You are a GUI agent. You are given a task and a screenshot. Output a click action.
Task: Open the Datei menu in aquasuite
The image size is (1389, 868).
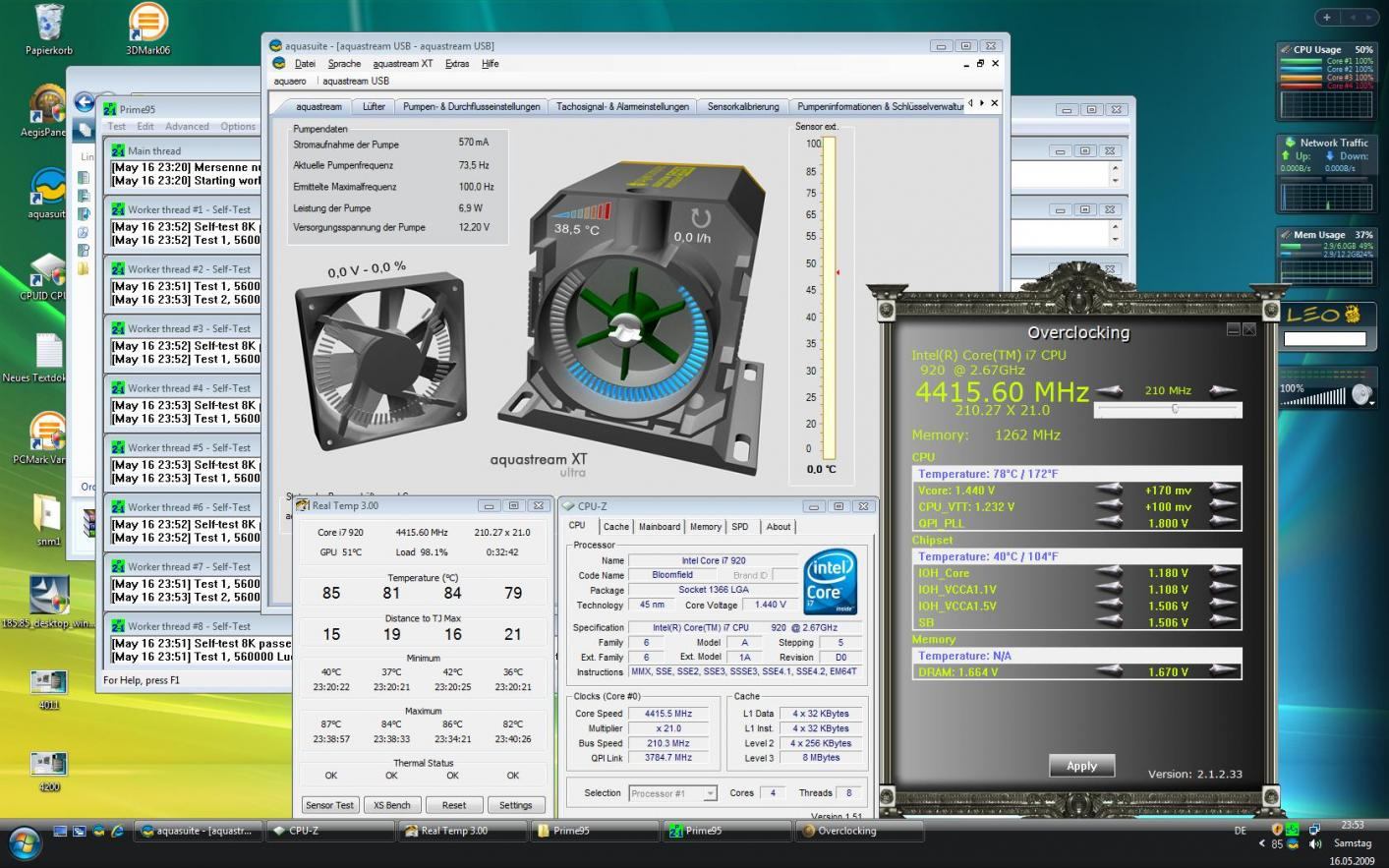305,64
